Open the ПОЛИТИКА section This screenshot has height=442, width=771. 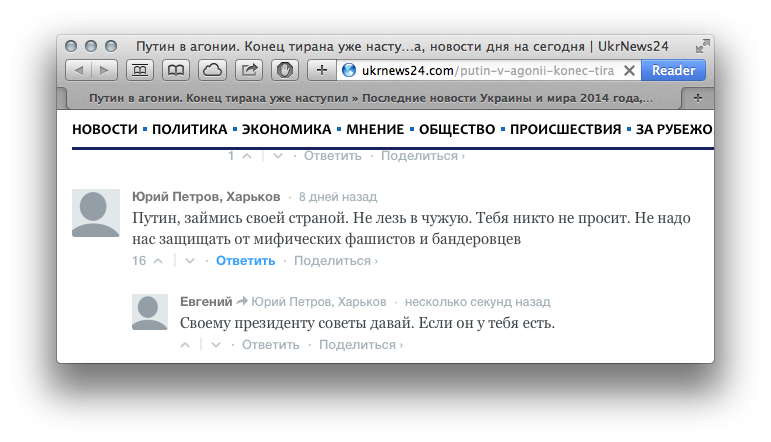tap(189, 129)
